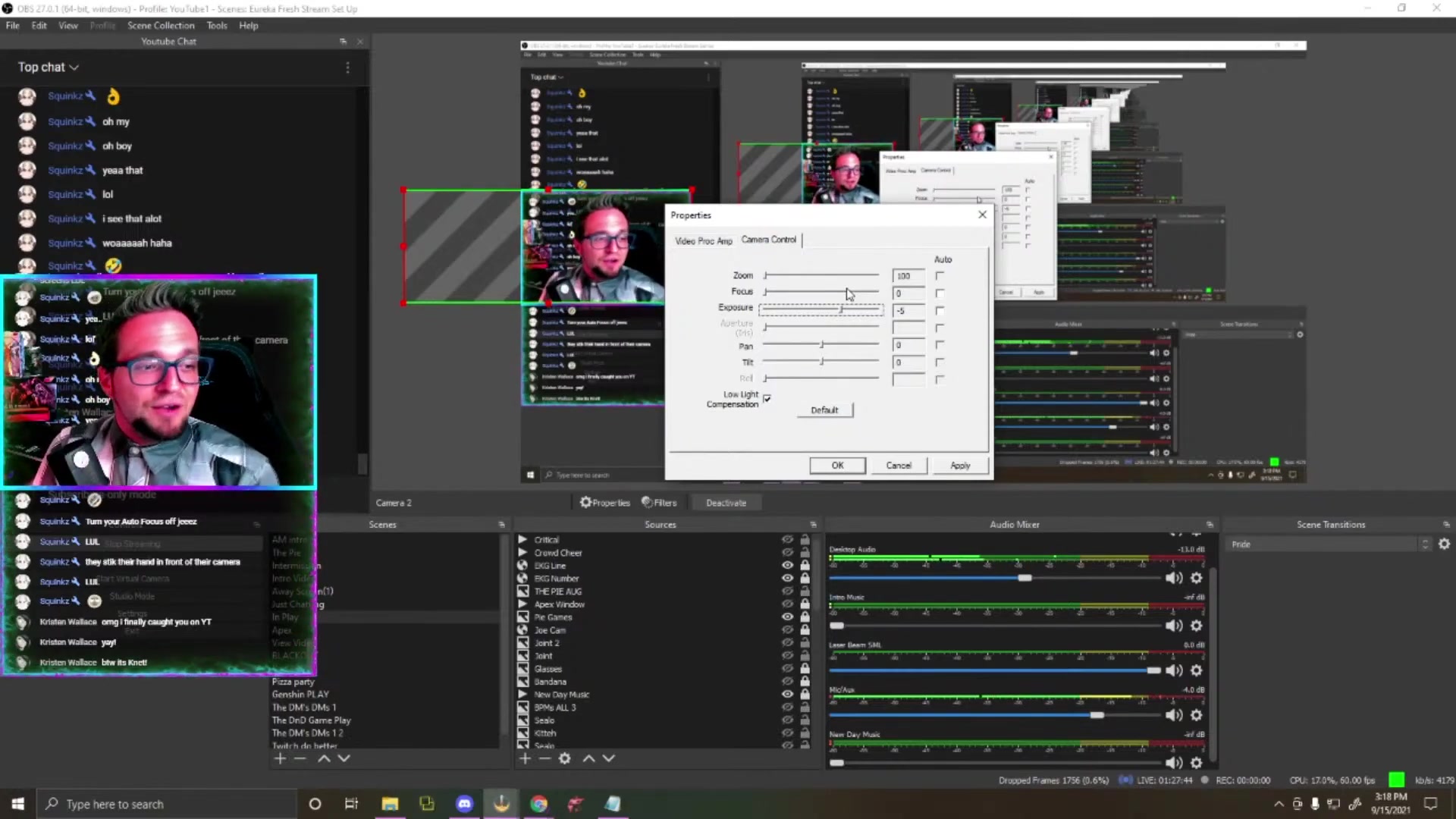Open Mic/Aux audio settings gear
The width and height of the screenshot is (1456, 819).
pyautogui.click(x=1196, y=715)
